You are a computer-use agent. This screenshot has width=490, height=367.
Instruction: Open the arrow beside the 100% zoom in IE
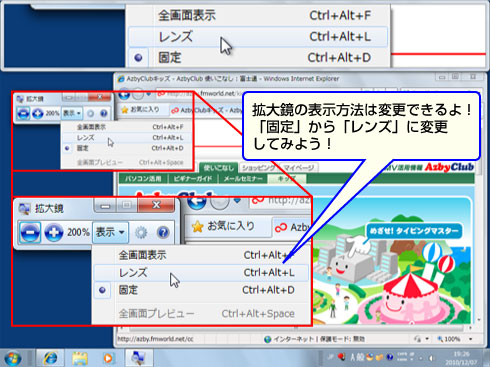pyautogui.click(x=471, y=339)
